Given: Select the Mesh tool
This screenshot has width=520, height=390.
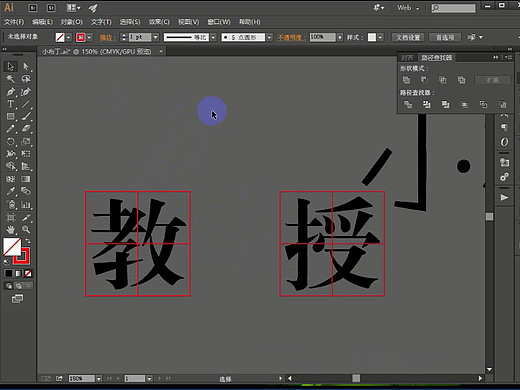Looking at the screenshot, I should 11,179.
